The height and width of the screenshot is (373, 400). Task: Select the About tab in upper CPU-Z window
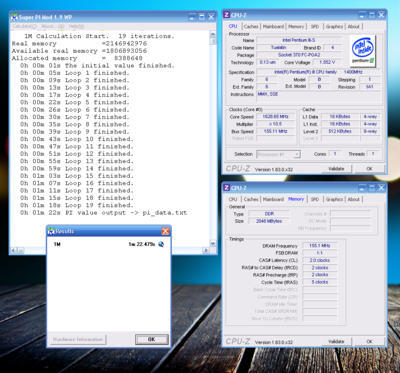(354, 27)
